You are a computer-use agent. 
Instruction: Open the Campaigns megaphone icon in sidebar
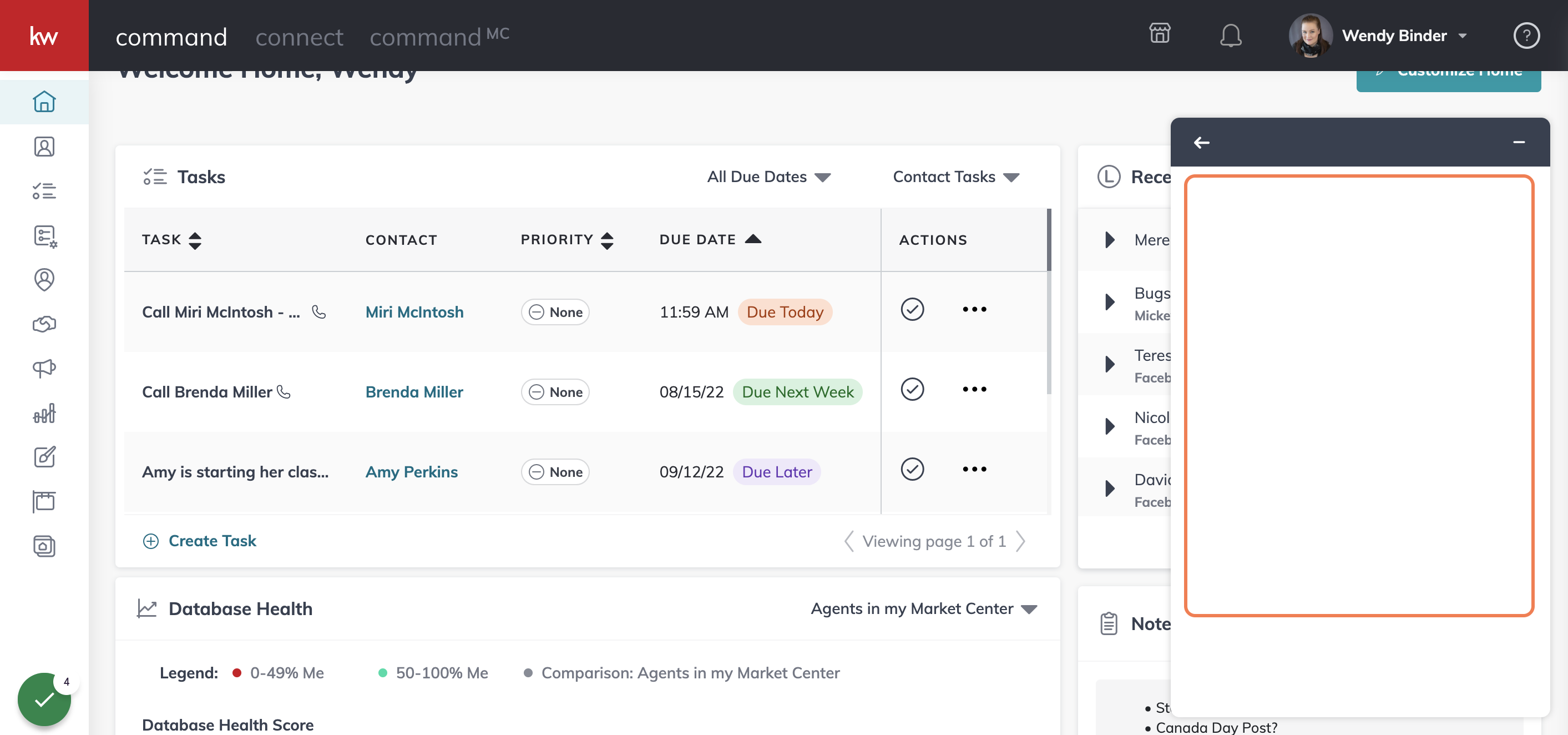(x=44, y=368)
